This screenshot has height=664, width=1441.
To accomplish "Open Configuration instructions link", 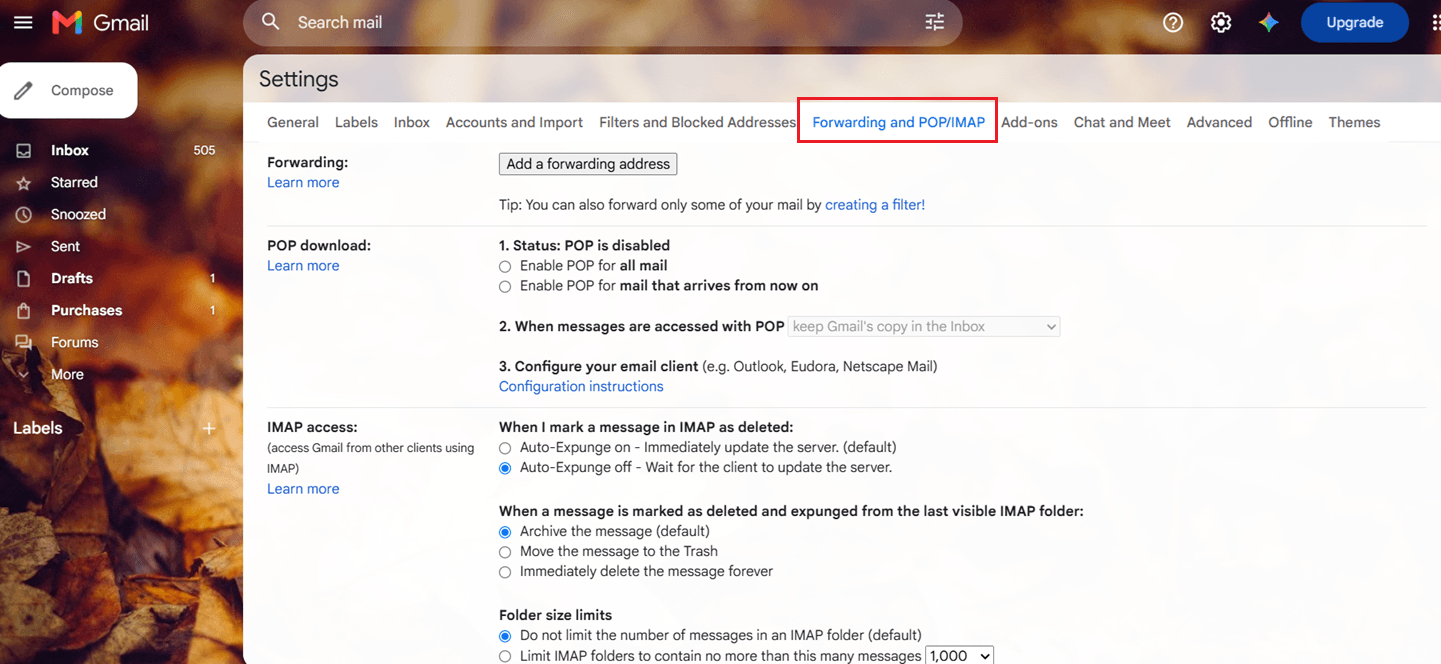I will click(x=581, y=386).
